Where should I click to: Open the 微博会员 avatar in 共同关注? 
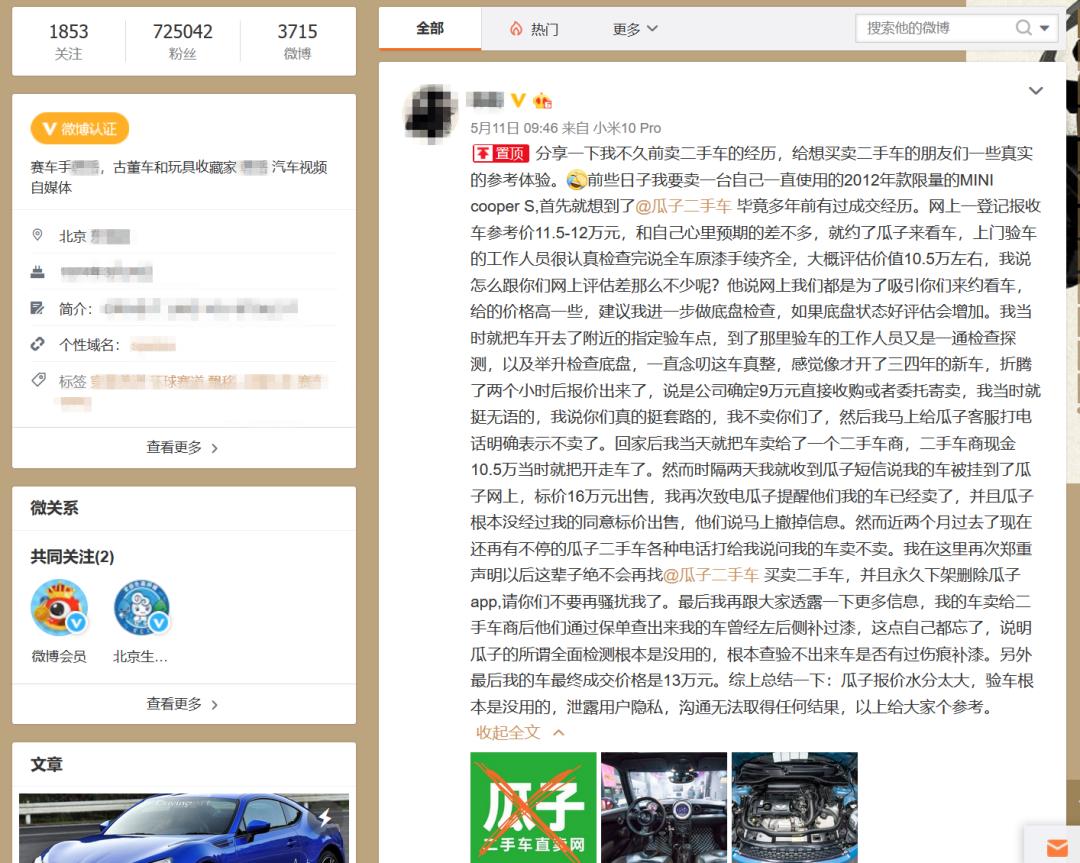[58, 607]
